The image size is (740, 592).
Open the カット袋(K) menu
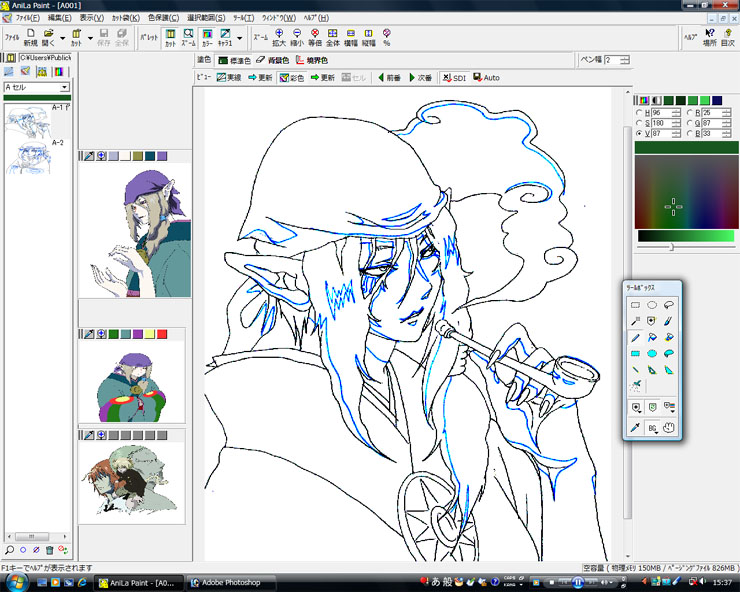pyautogui.click(x=126, y=18)
